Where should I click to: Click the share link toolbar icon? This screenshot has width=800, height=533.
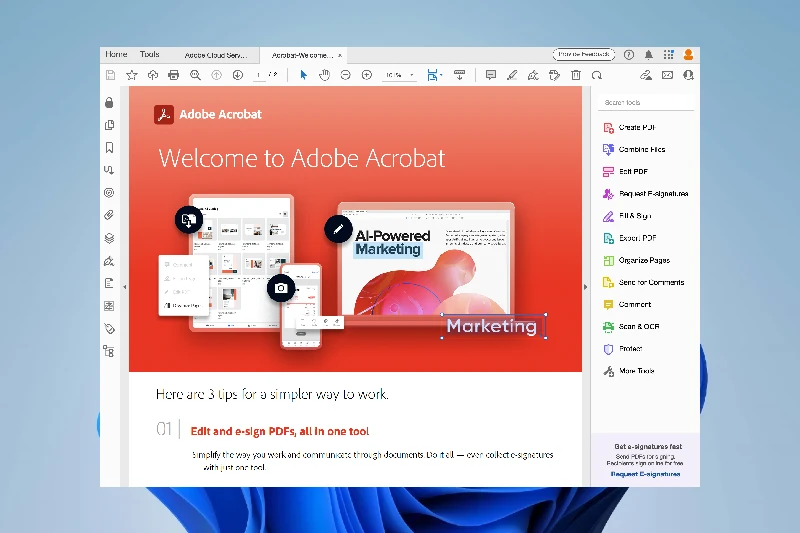click(646, 75)
